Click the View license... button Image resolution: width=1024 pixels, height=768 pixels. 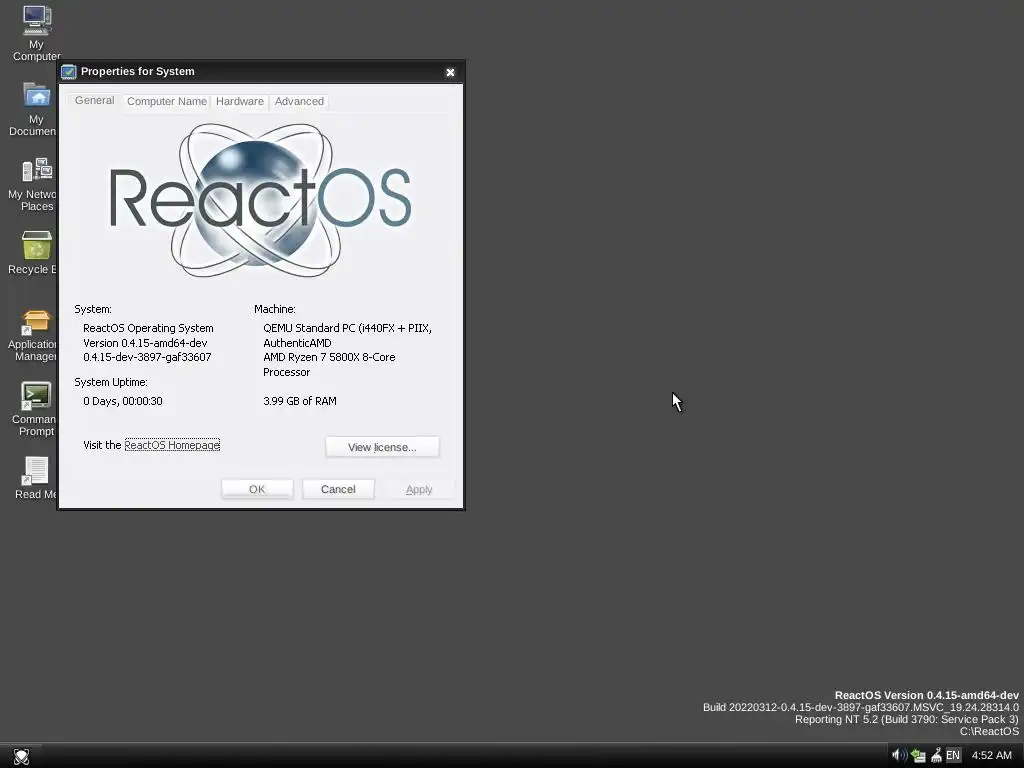382,447
